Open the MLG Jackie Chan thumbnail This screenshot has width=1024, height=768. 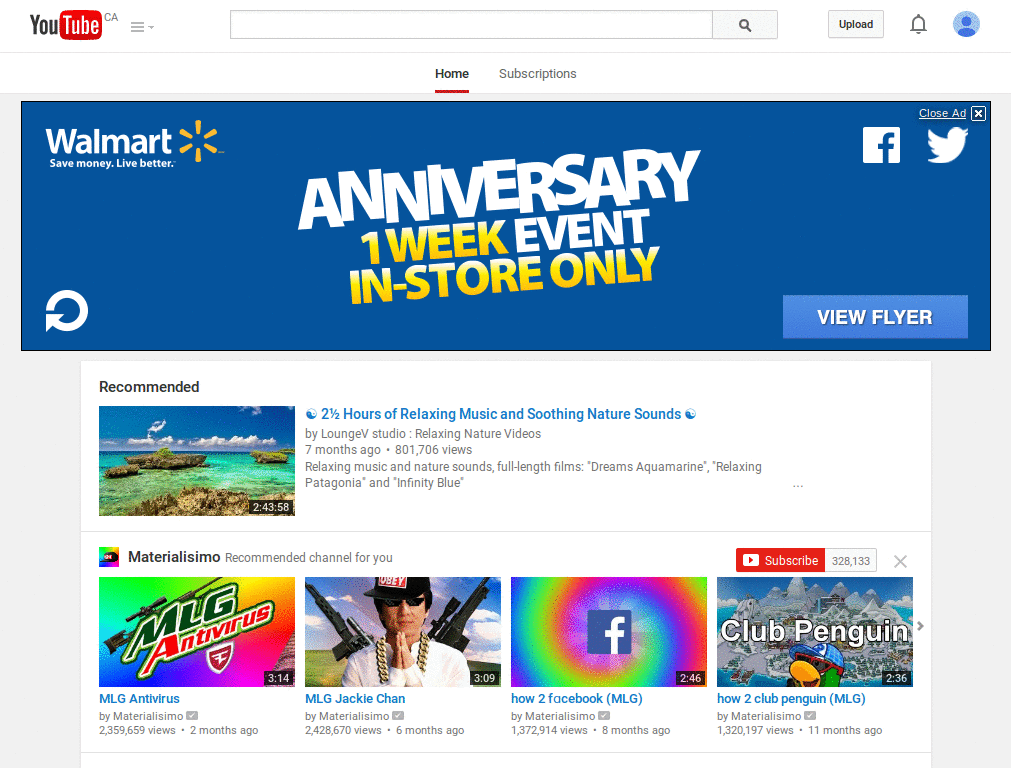coord(403,632)
